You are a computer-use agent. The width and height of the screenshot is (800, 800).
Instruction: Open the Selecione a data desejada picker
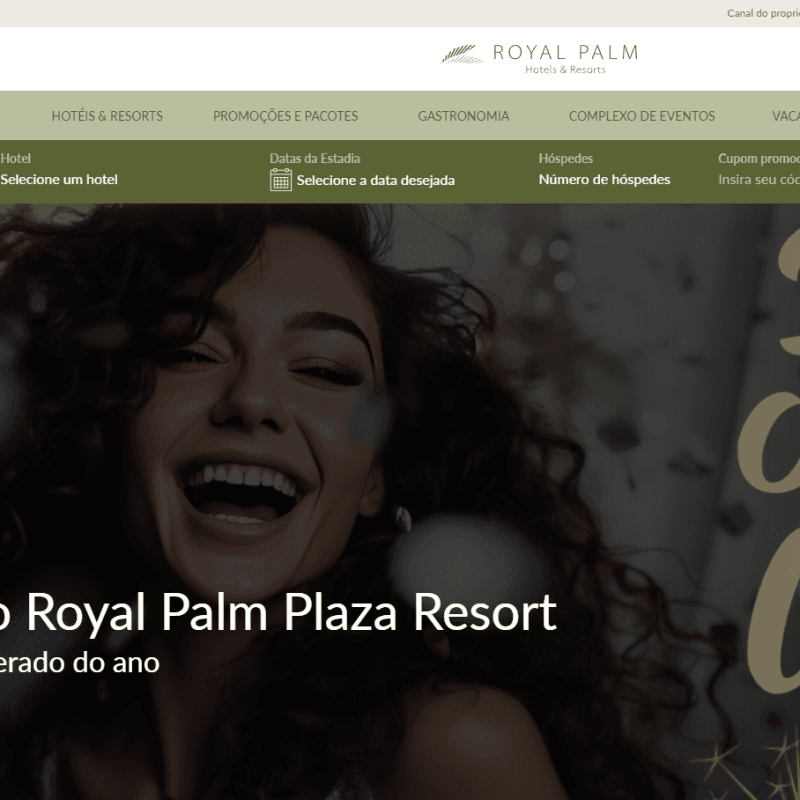(x=376, y=181)
